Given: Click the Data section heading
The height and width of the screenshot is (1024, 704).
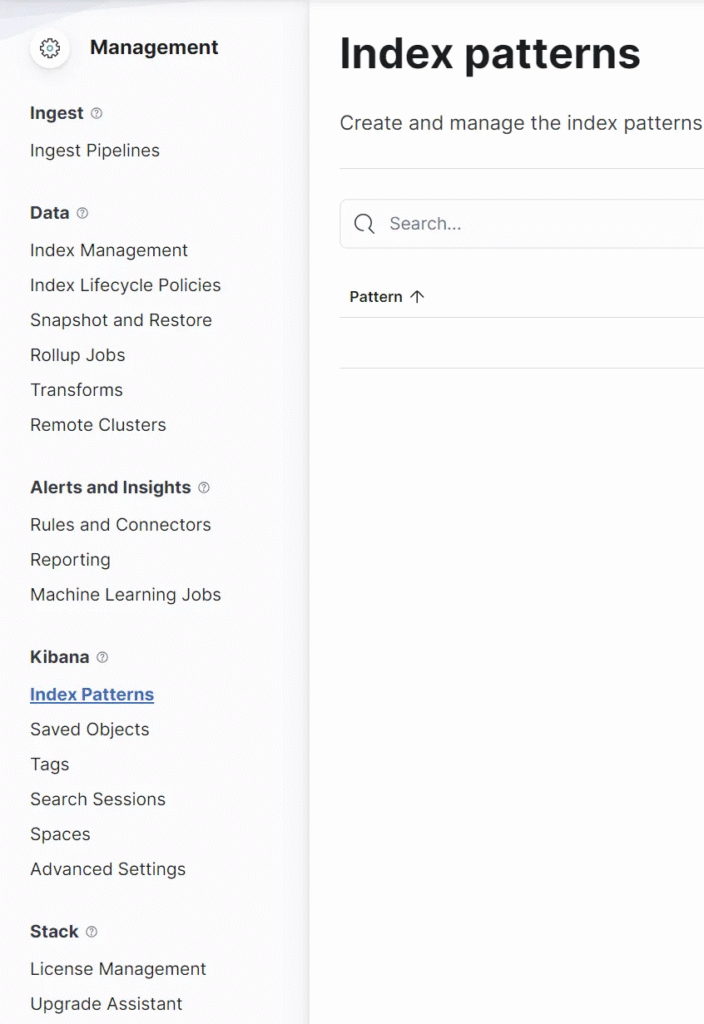Looking at the screenshot, I should tap(50, 213).
